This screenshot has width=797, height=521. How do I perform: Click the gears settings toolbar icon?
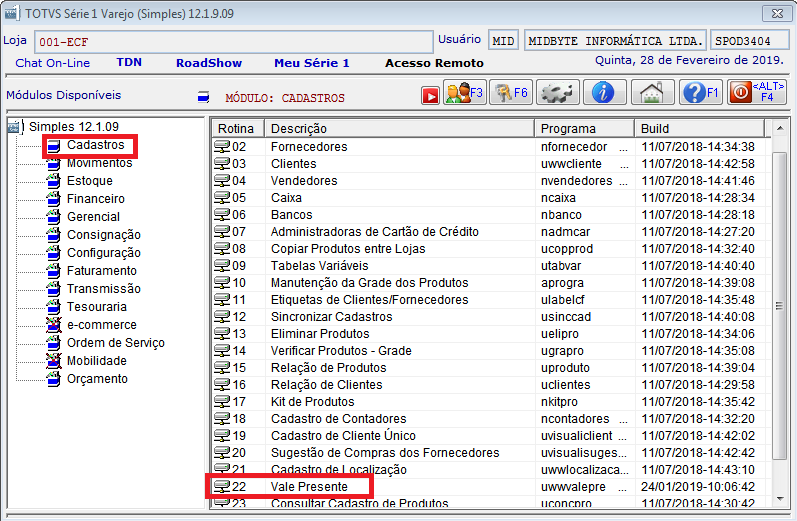pos(558,93)
